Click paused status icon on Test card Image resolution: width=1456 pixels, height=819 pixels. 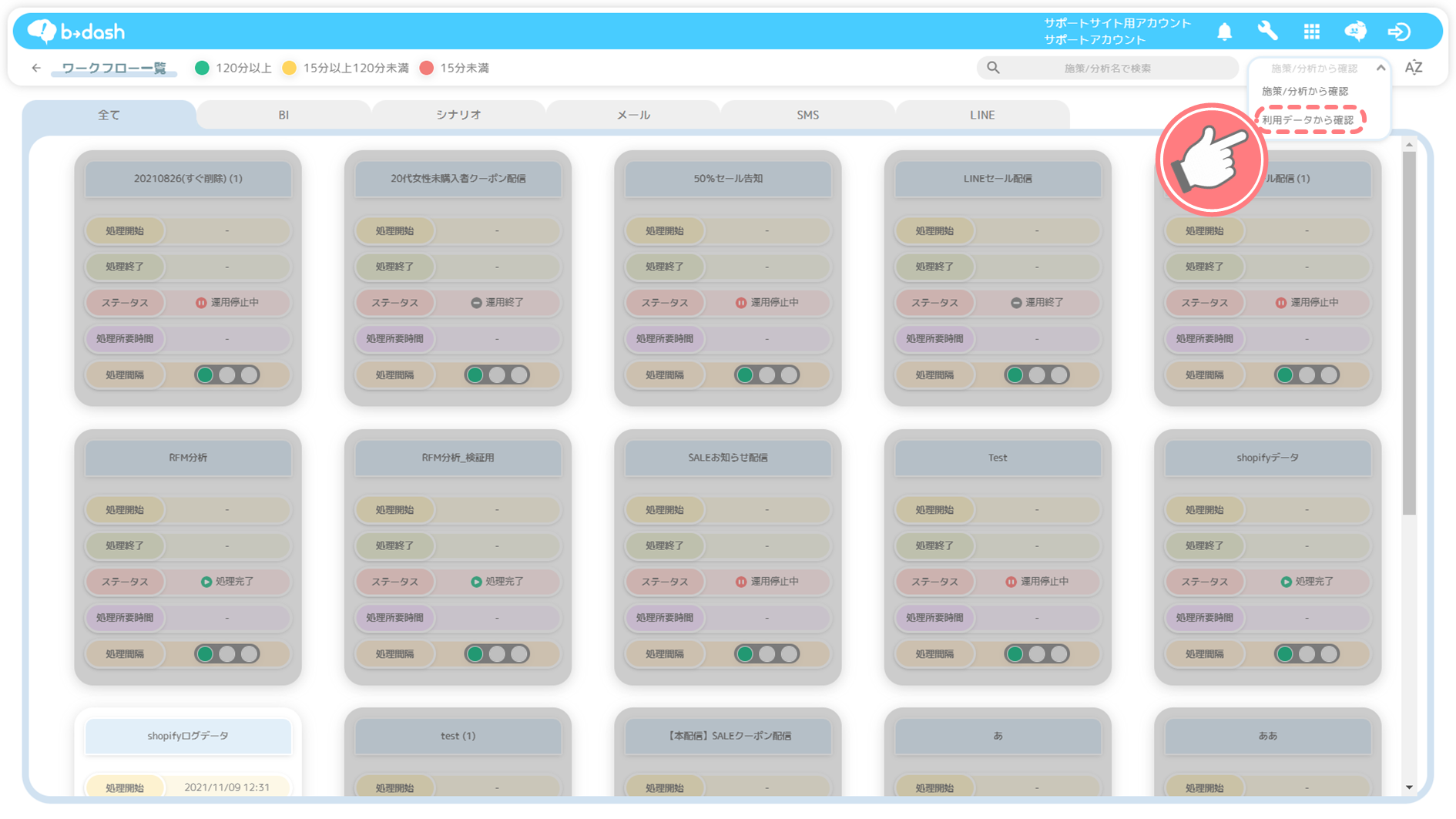point(1011,582)
